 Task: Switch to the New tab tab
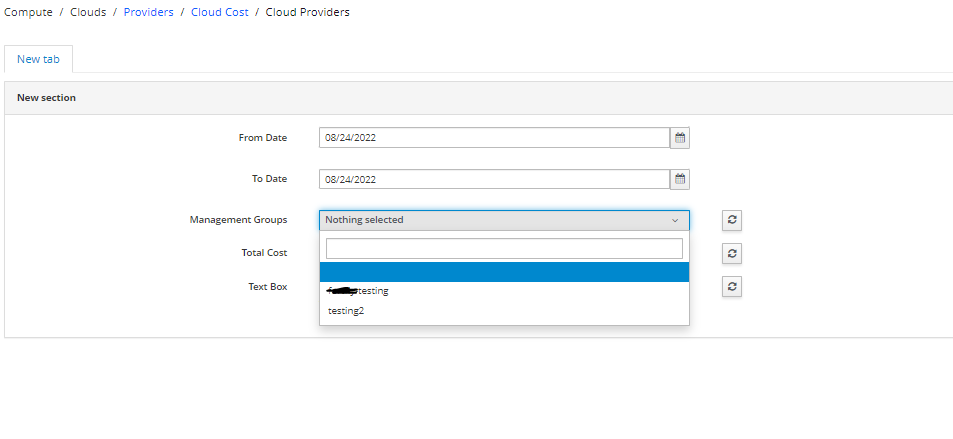(38, 59)
